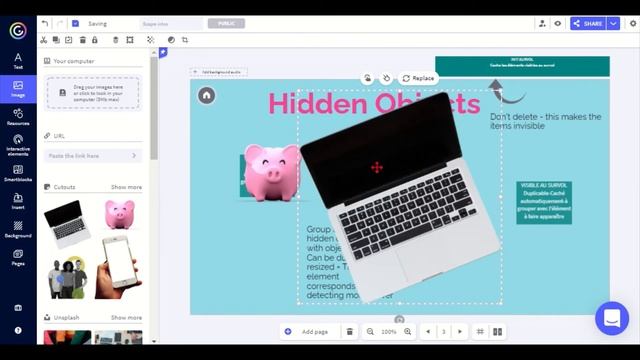Screen dimensions: 640x360
Task: Click the image panel vertical scrollbar
Action: point(154,108)
